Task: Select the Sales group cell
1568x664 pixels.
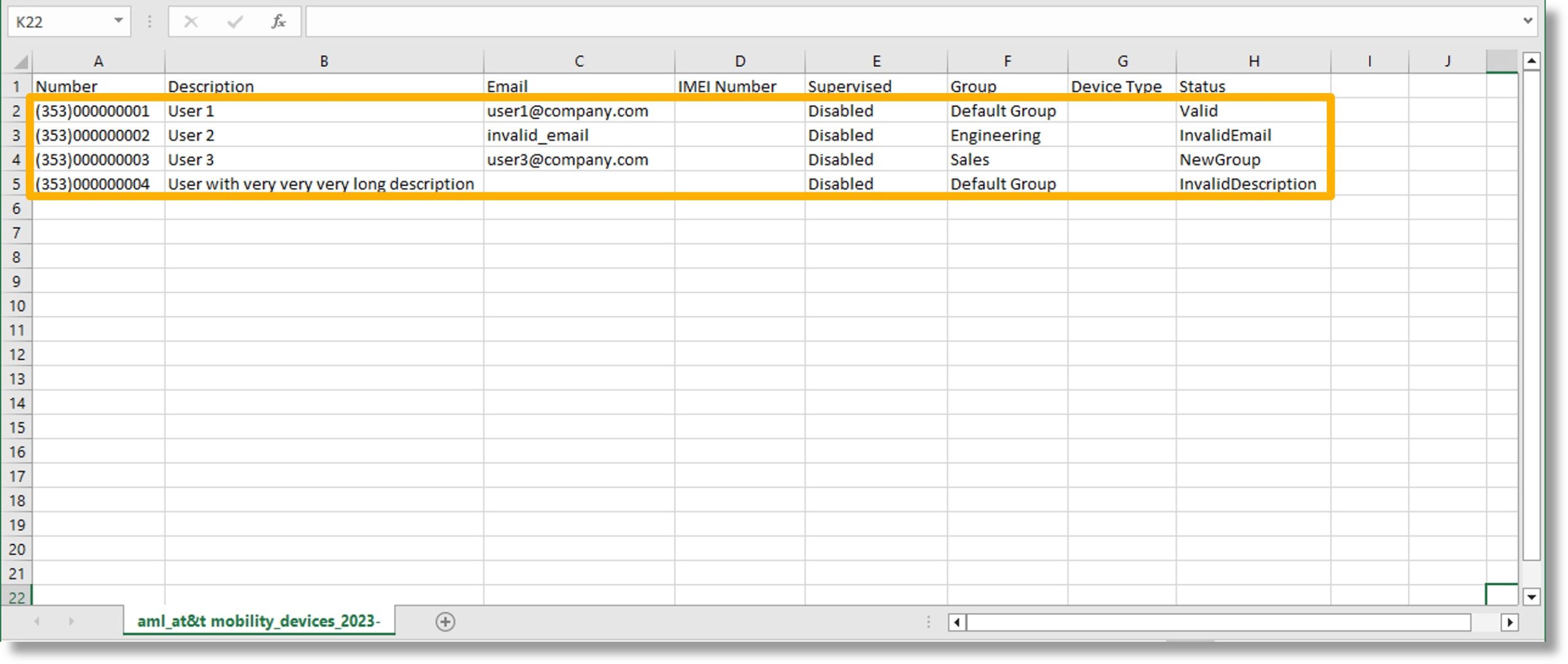Action: coord(1008,159)
